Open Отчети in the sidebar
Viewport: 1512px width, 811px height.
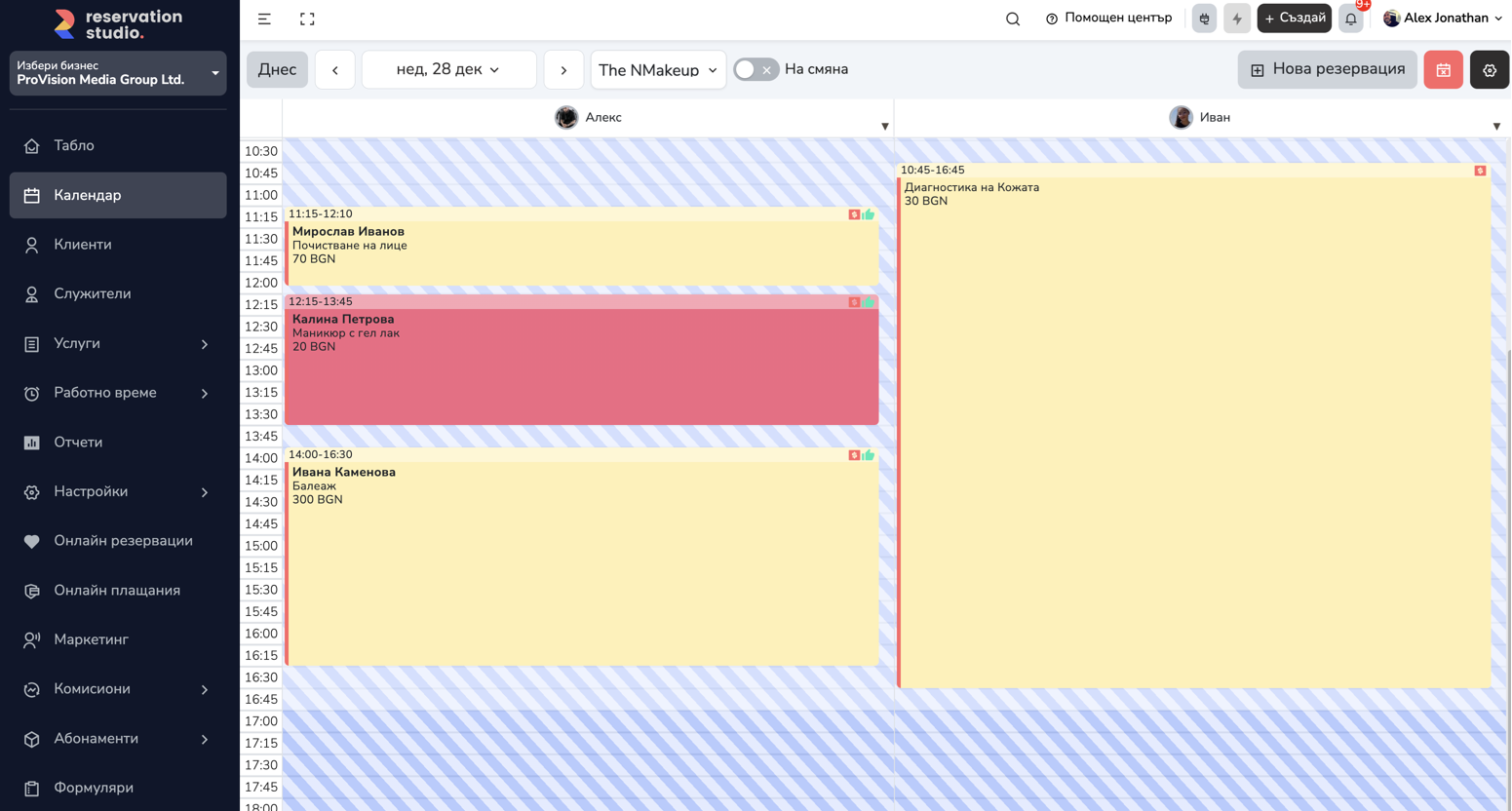(78, 443)
